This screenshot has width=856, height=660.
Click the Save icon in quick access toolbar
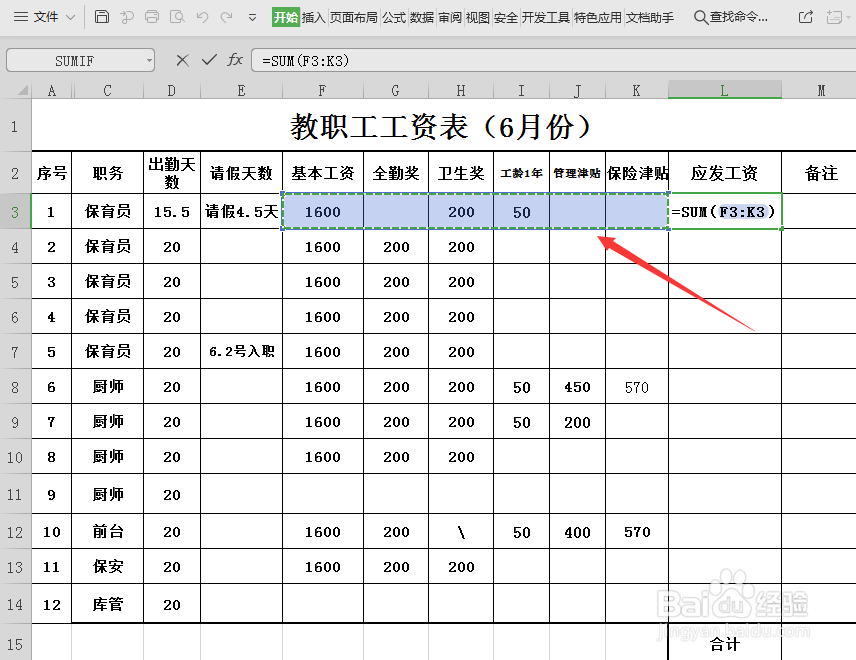point(102,16)
